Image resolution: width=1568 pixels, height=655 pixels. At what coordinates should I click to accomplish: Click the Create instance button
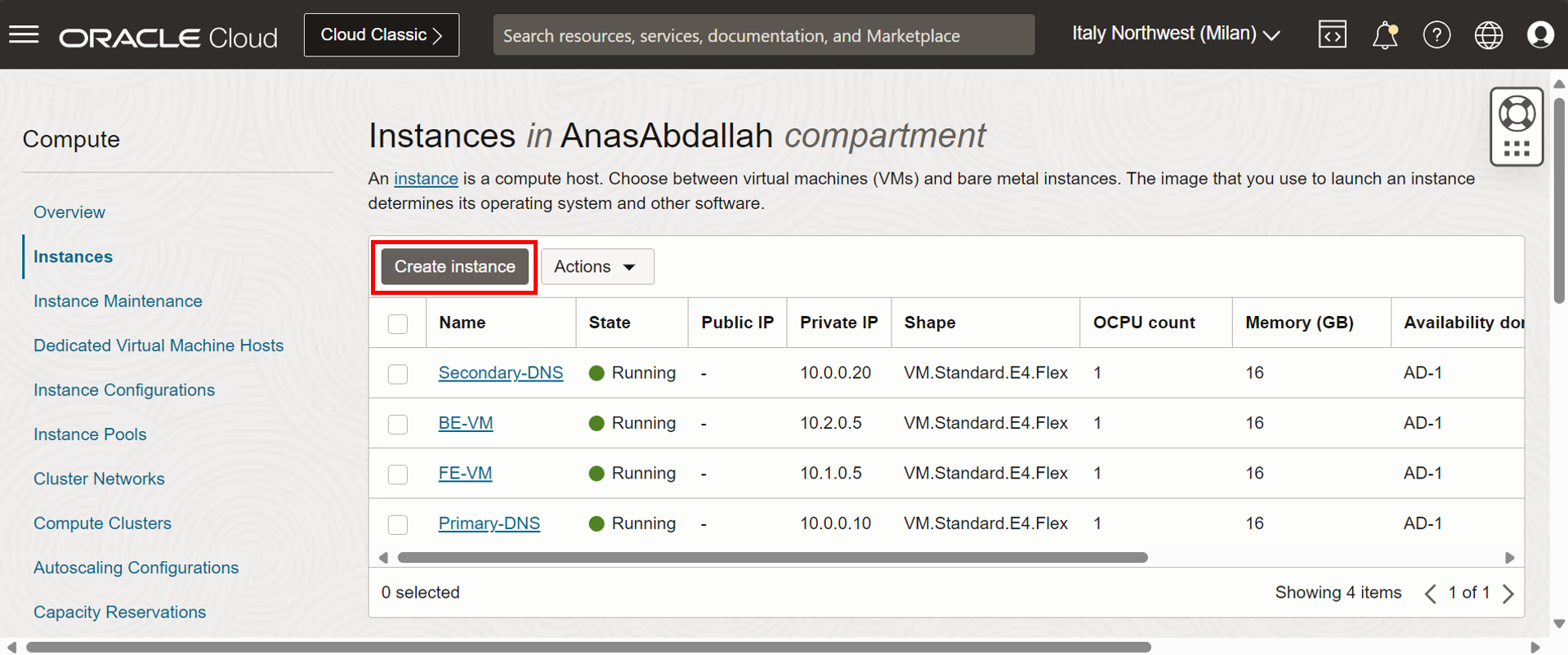454,266
